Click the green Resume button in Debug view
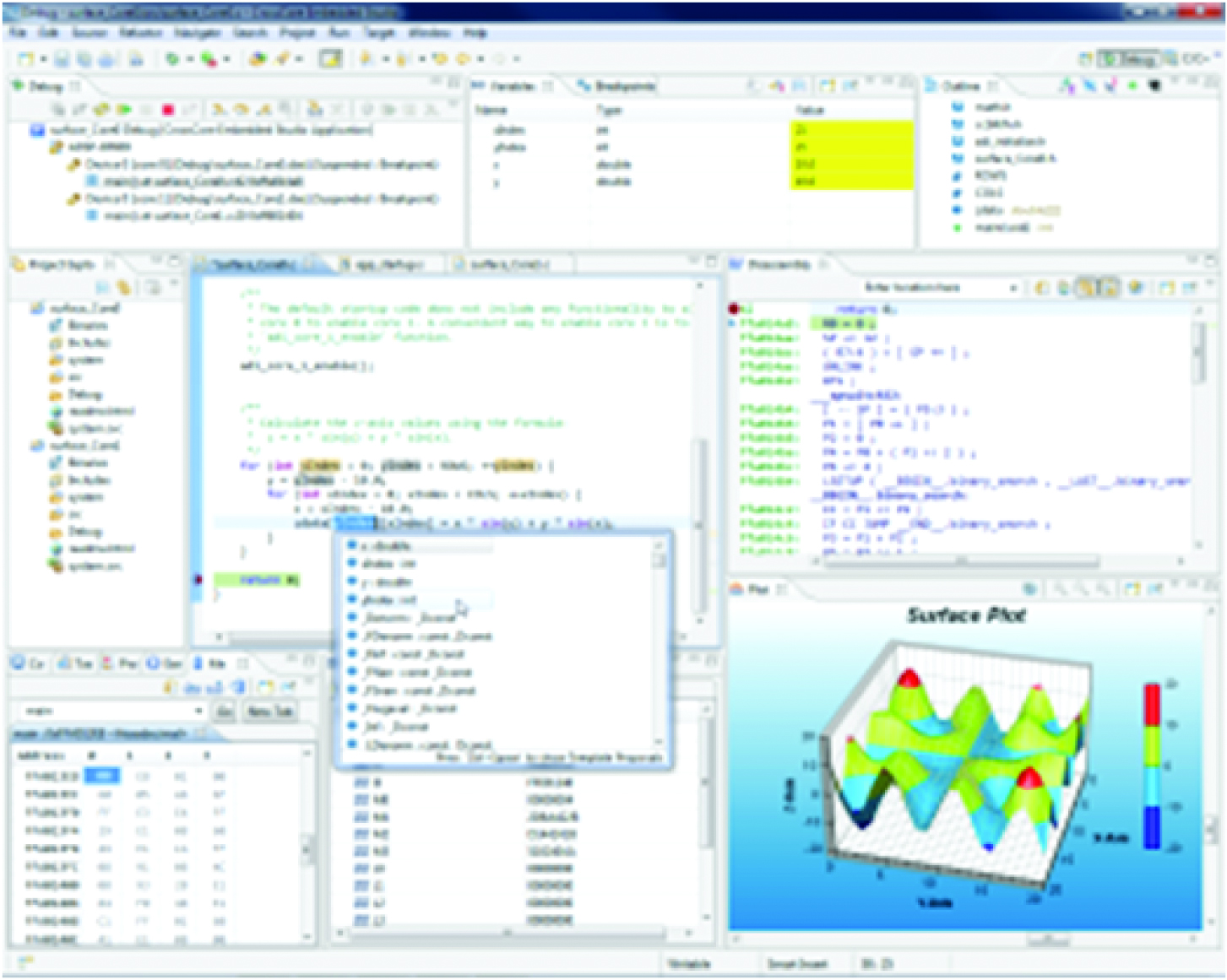The width and height of the screenshot is (1227, 980). coord(124,110)
